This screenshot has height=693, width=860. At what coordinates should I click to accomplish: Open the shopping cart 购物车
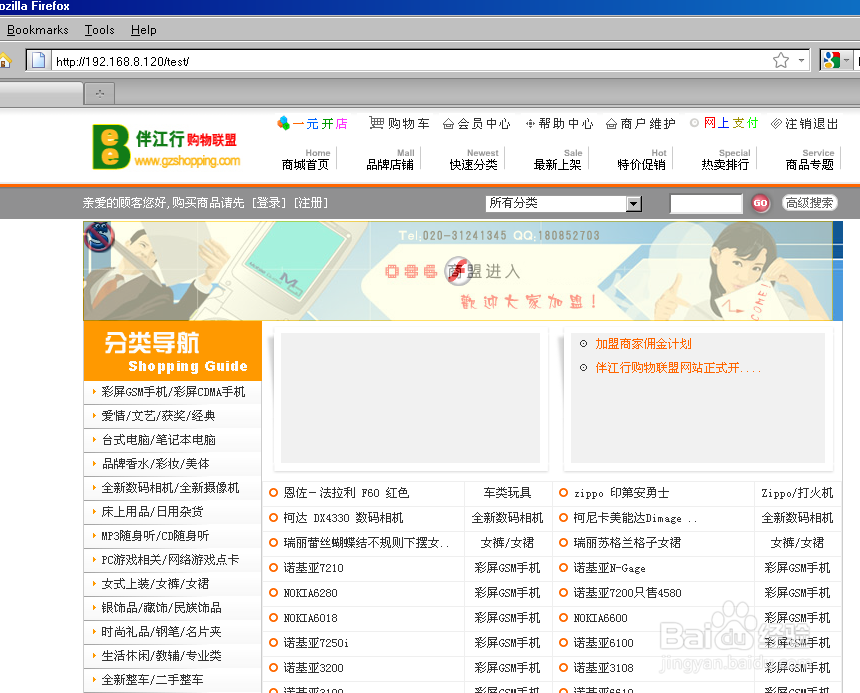point(399,123)
